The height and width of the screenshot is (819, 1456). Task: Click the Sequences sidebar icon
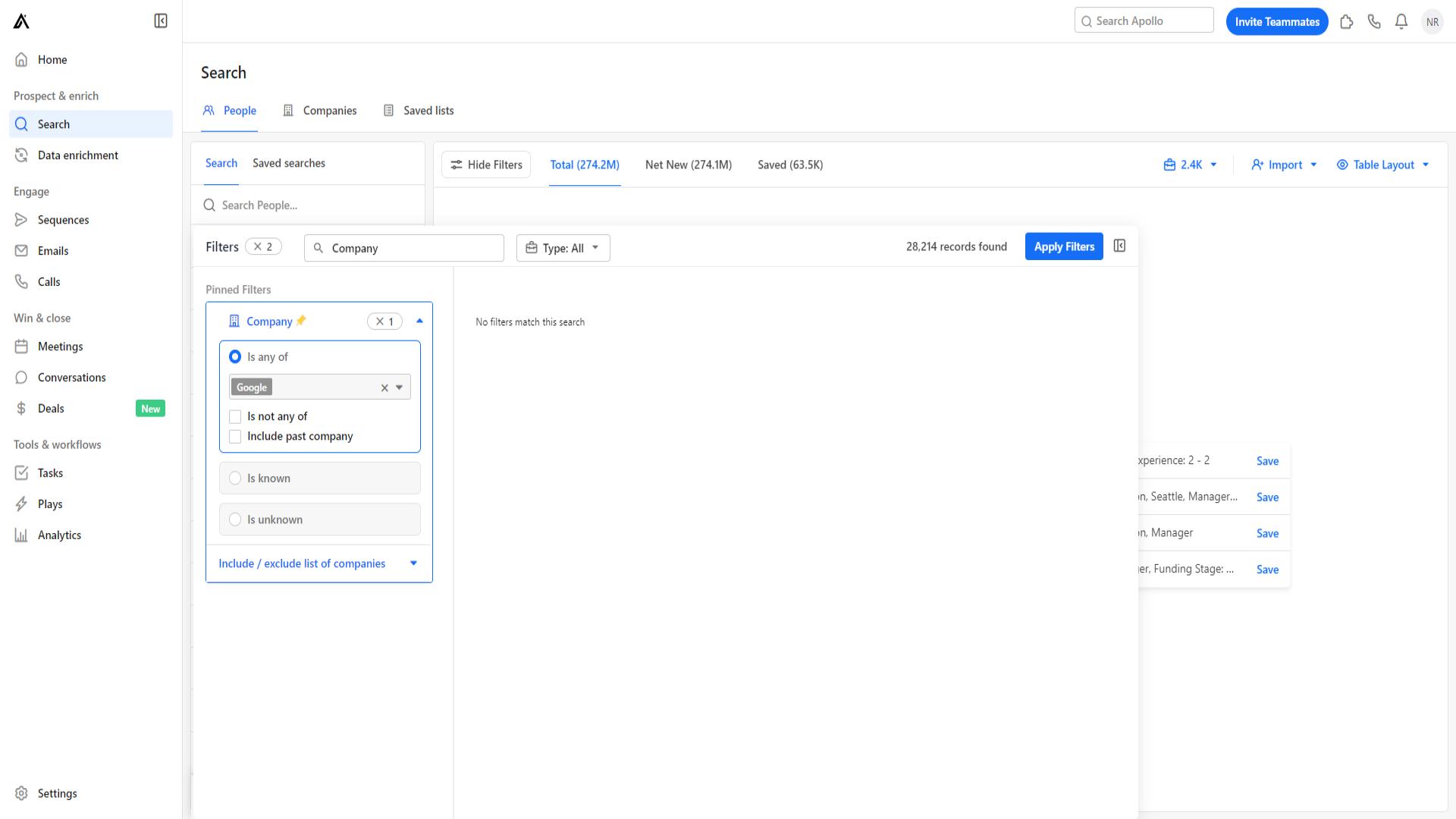21,219
